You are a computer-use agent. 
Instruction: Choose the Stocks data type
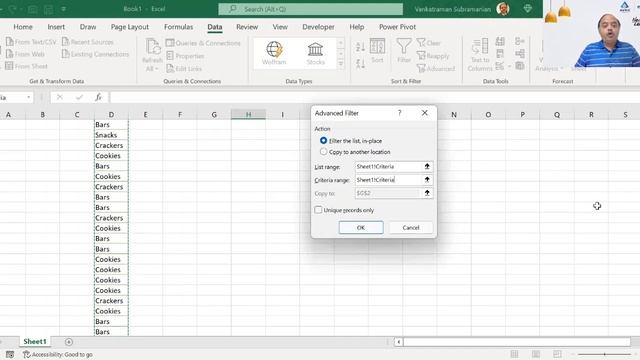(316, 53)
